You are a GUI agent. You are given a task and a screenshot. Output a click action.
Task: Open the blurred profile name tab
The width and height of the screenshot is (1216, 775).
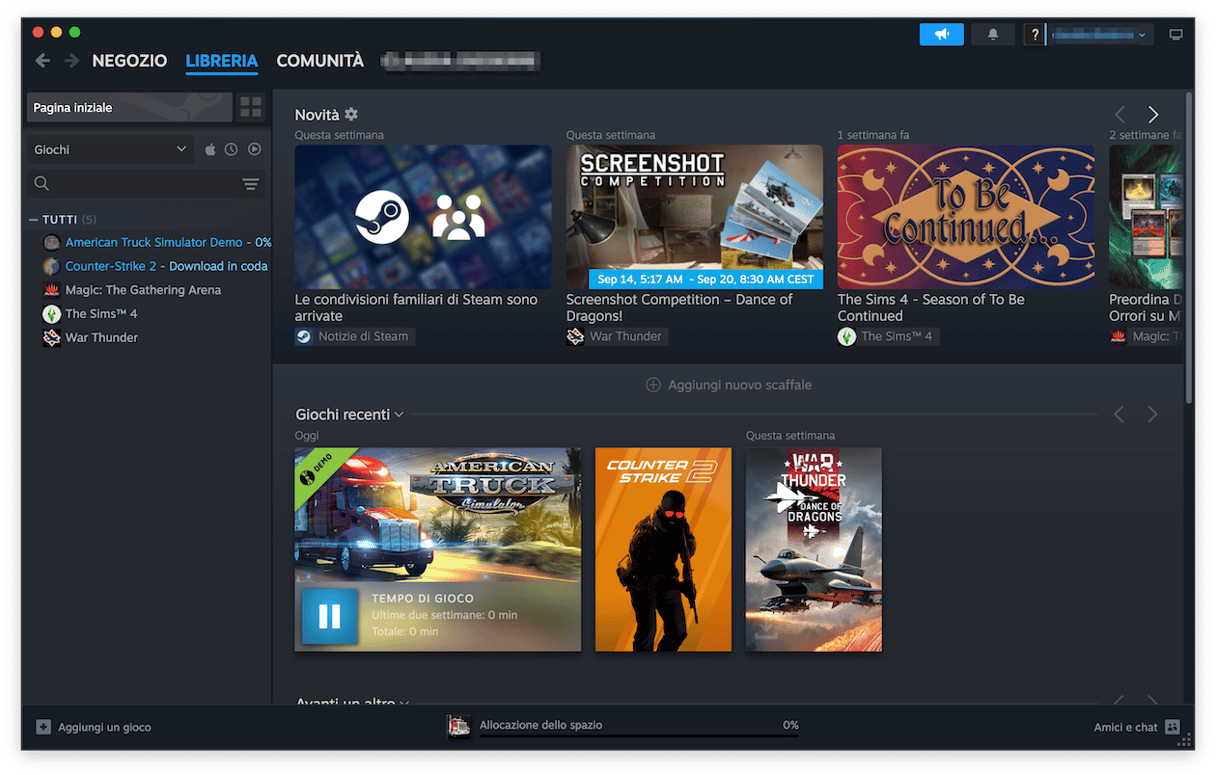pos(461,61)
